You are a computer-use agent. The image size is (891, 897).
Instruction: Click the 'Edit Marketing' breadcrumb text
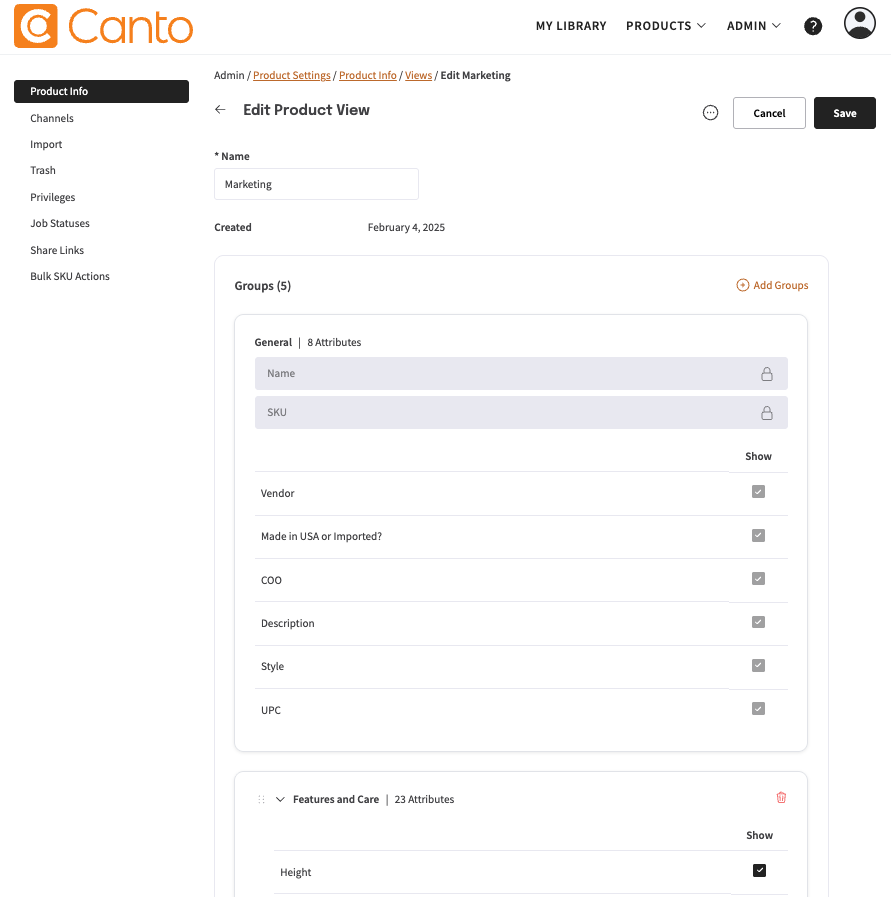[x=475, y=76]
